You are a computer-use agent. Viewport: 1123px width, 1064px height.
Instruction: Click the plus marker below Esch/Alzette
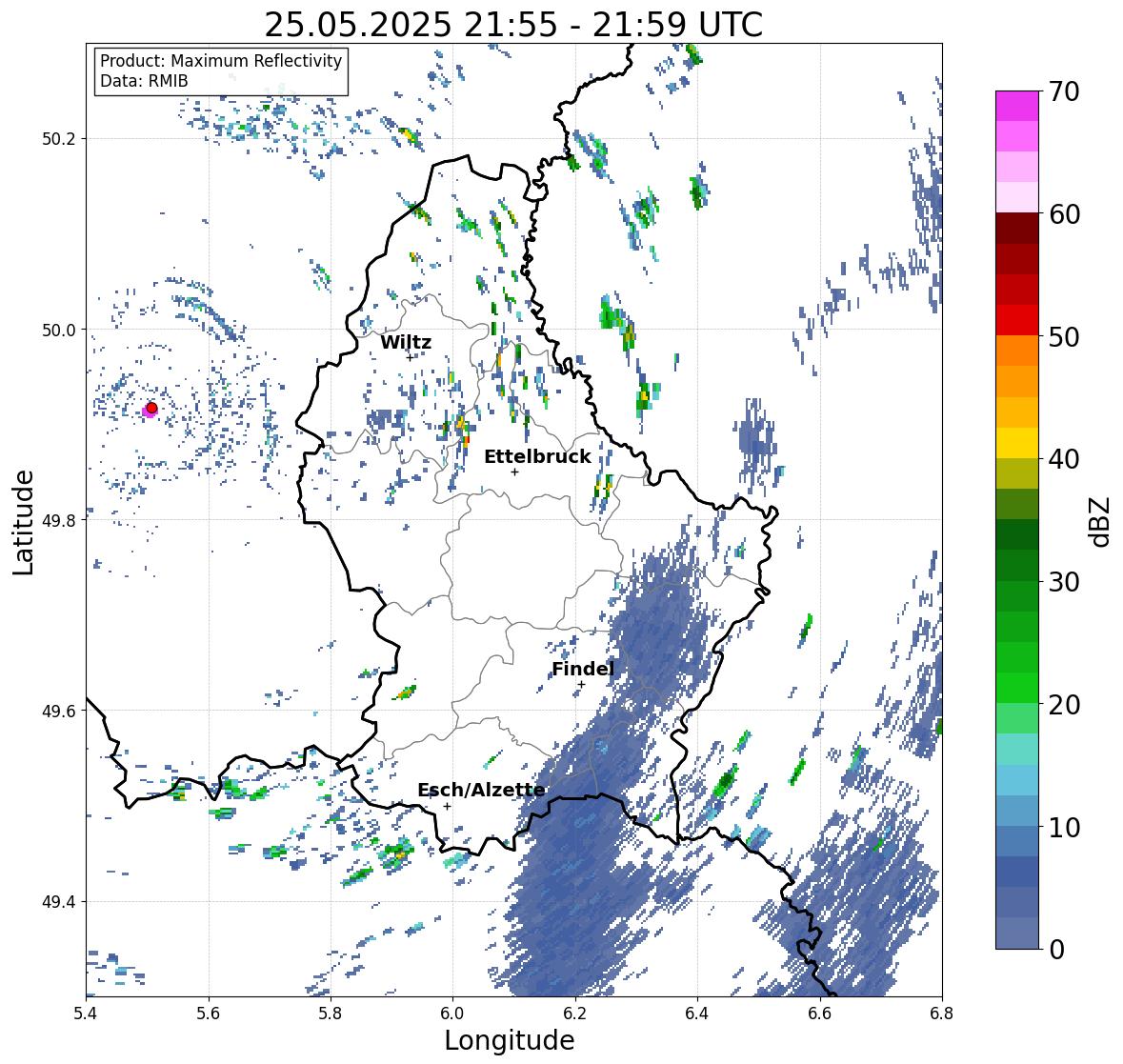447,806
